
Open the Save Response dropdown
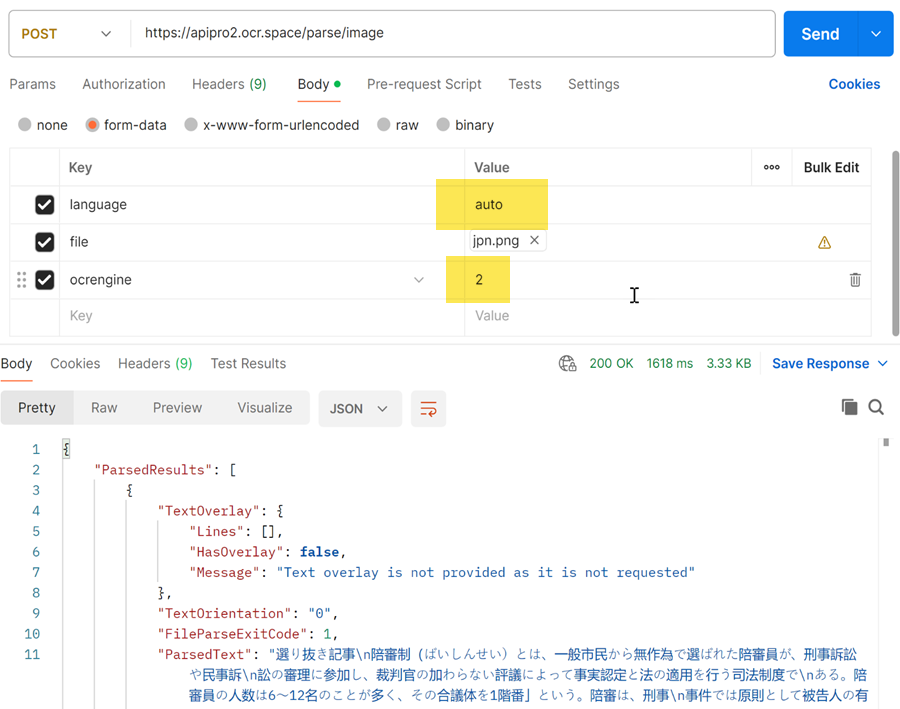click(829, 364)
